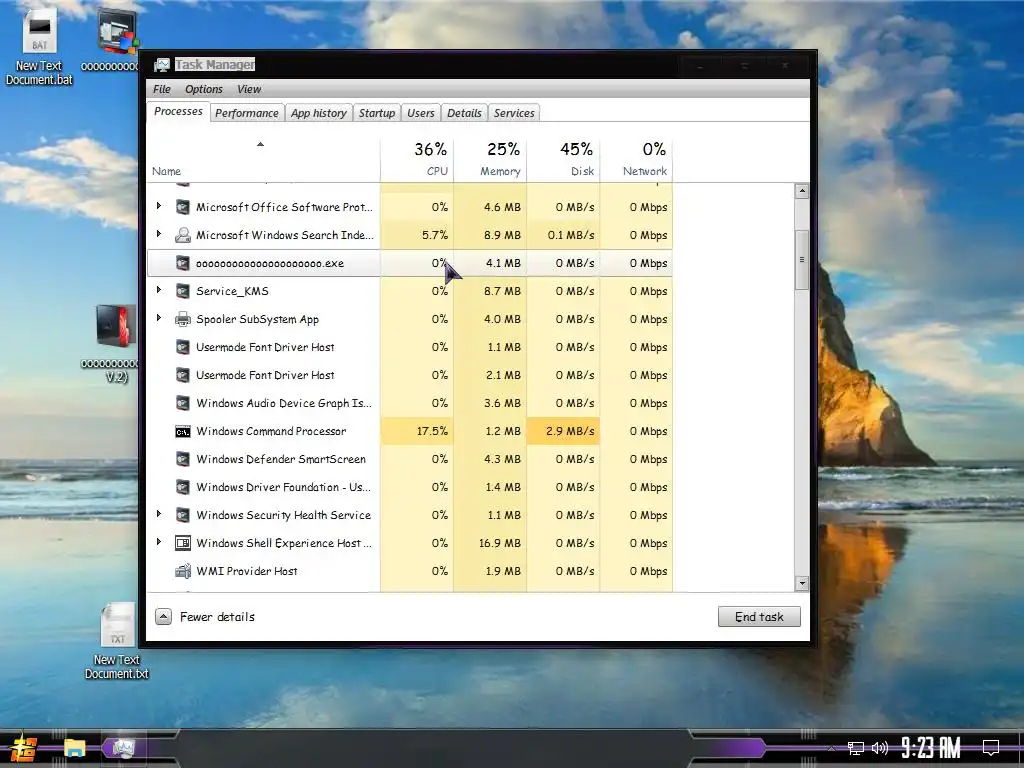Click the WMI Provider Host icon
This screenshot has width=1024, height=768.
pyautogui.click(x=183, y=571)
